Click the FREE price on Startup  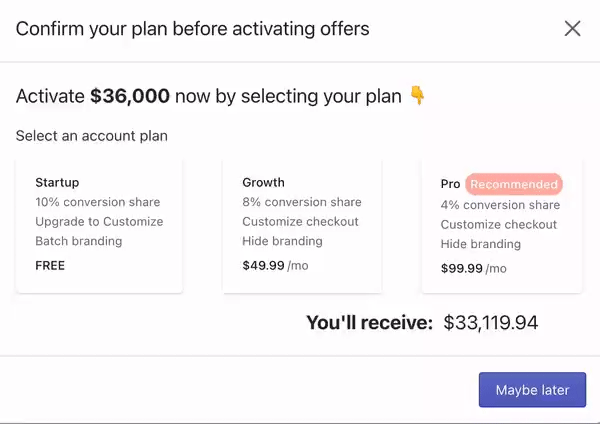pos(50,266)
